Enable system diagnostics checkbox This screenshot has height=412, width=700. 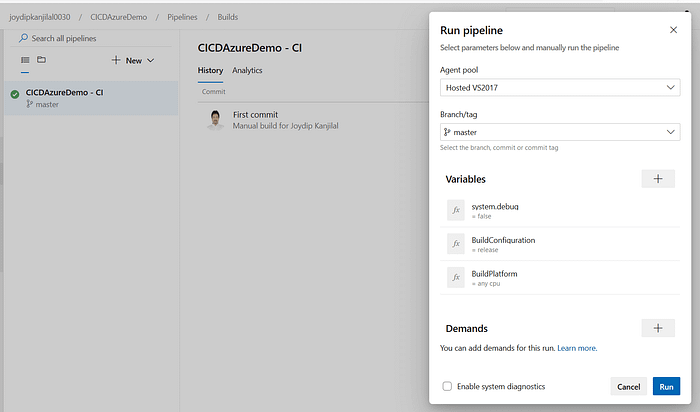click(447, 386)
